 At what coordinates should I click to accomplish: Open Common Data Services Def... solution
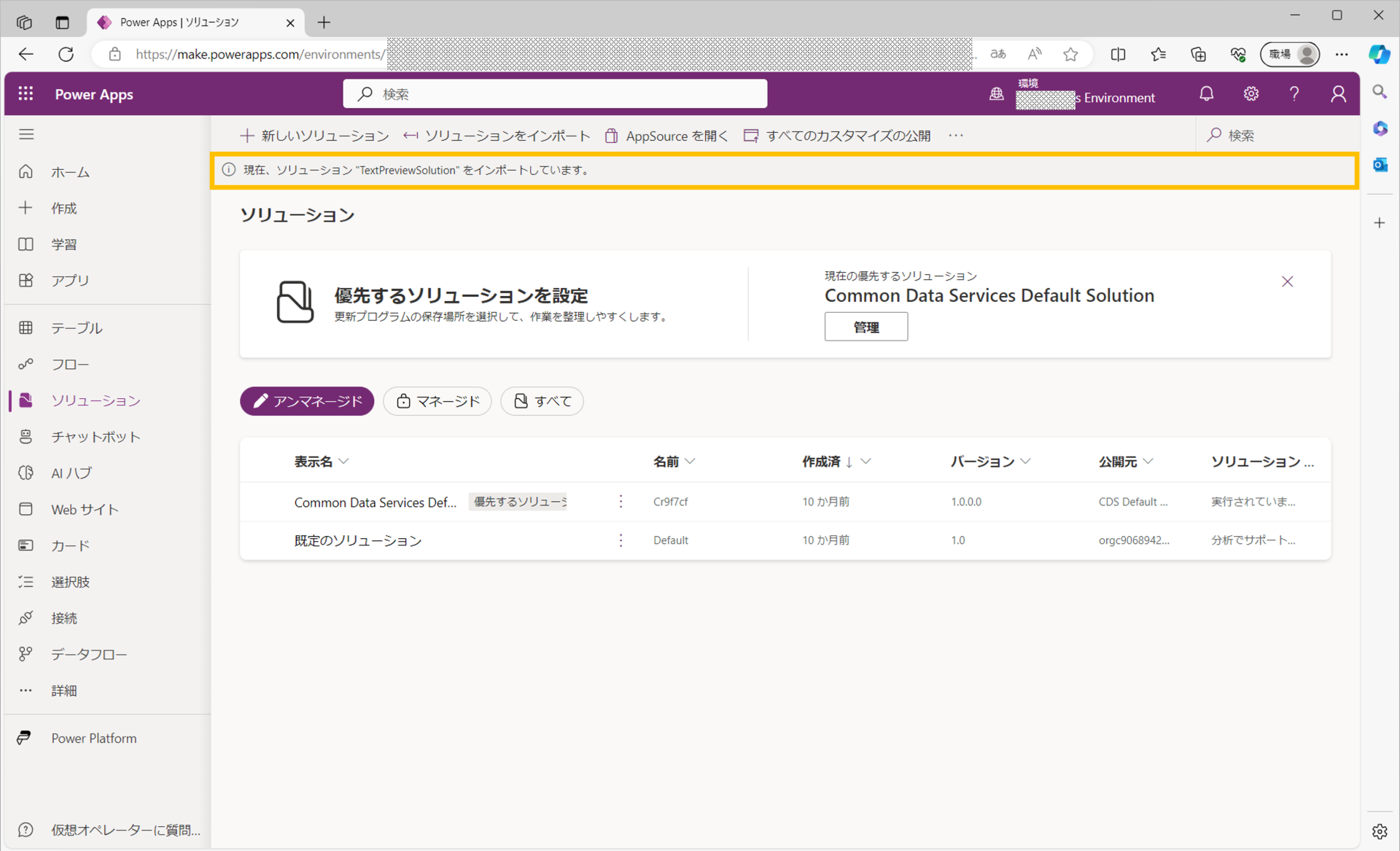[x=376, y=502]
